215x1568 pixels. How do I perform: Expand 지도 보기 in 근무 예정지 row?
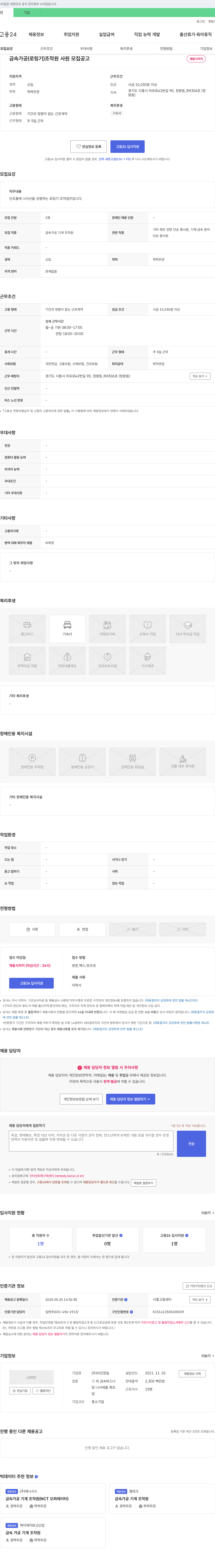200,376
